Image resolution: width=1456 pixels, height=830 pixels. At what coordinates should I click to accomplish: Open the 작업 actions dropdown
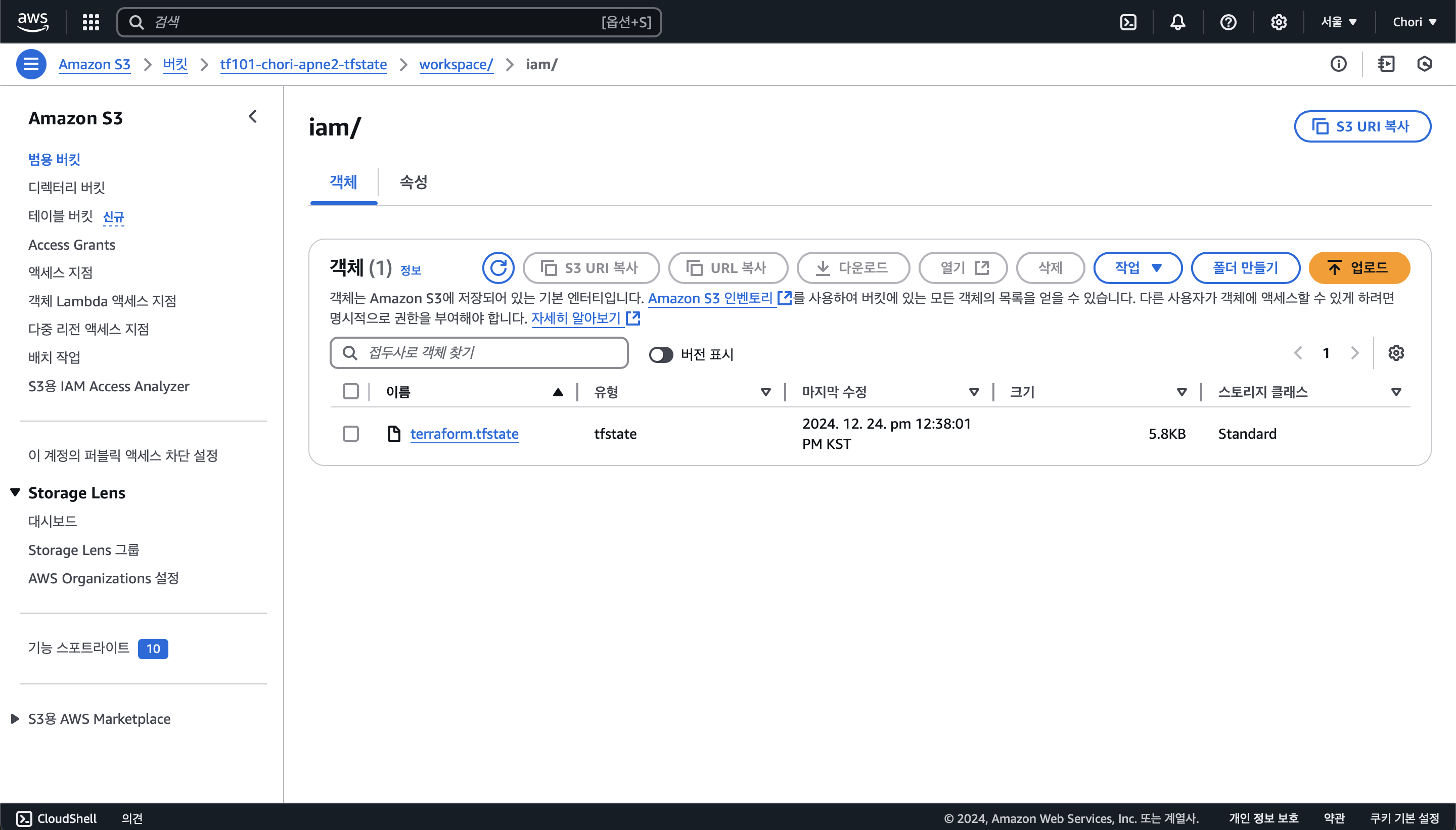(x=1137, y=268)
